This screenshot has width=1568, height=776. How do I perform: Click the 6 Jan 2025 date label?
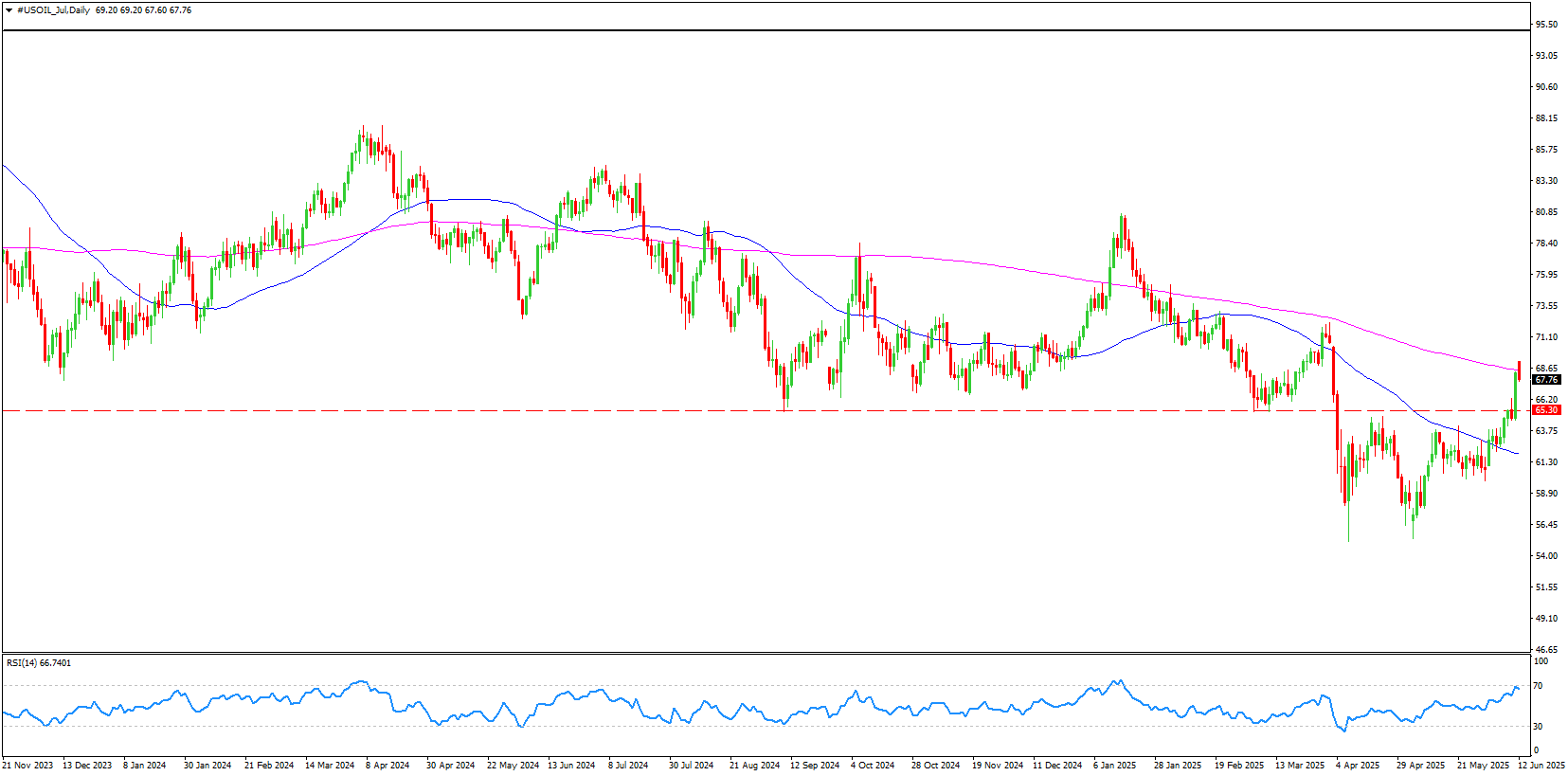pos(1115,766)
